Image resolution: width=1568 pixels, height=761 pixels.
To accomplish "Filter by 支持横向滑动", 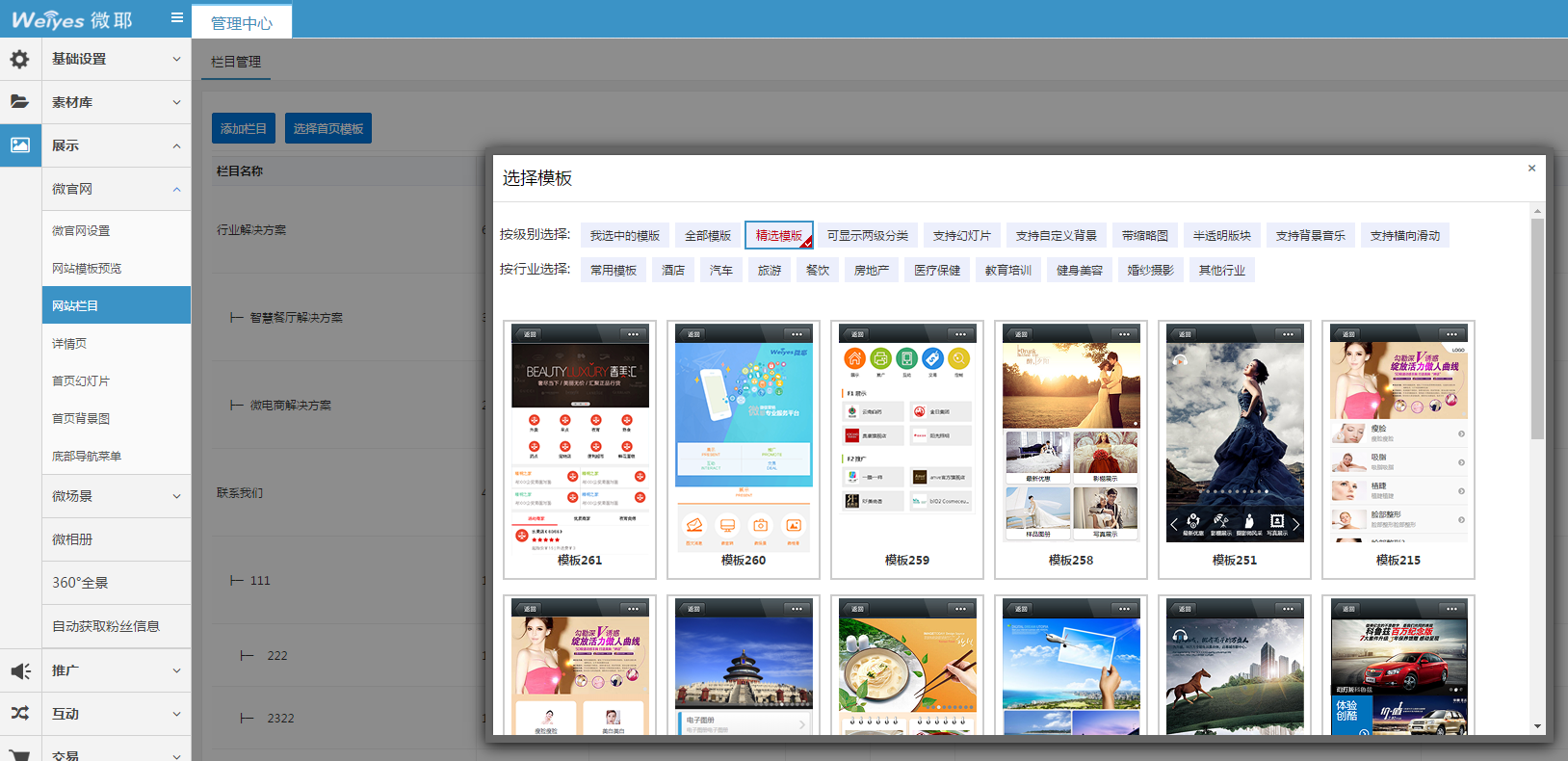I will tap(1405, 235).
